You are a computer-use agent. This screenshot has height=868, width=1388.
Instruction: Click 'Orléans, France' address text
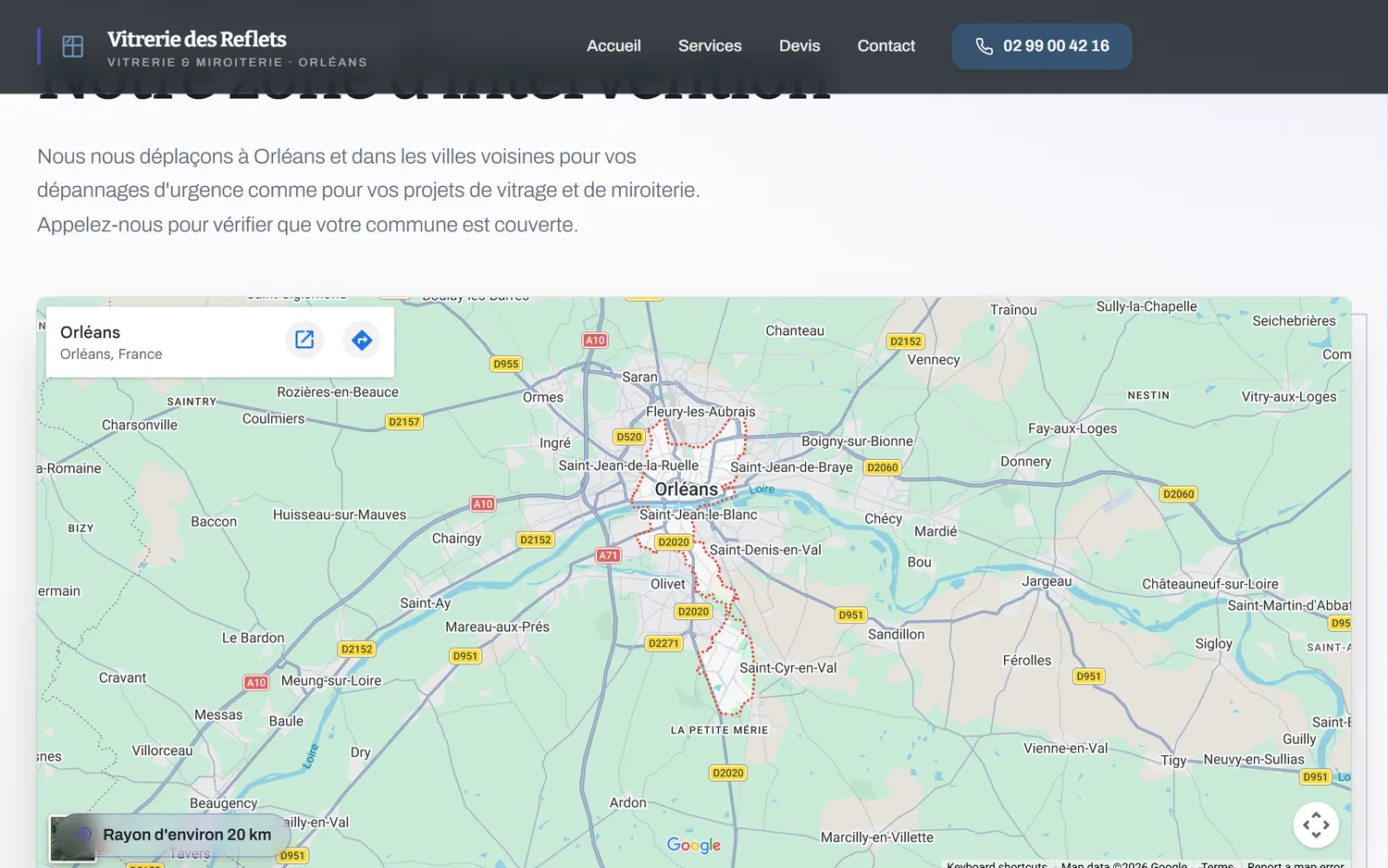[111, 354]
